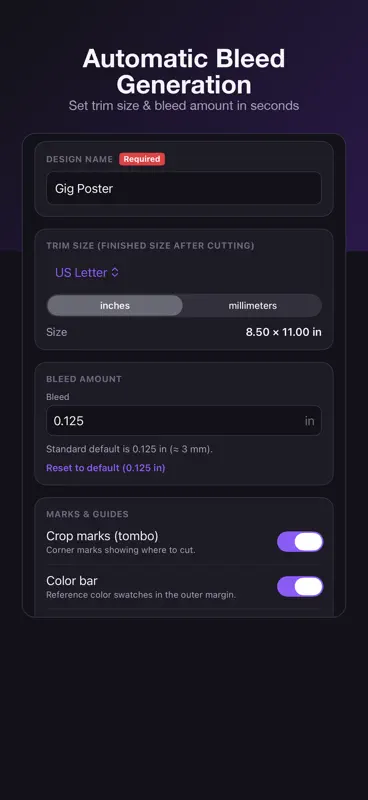The height and width of the screenshot is (800, 368).
Task: Click the red Required badge
Action: click(x=142, y=159)
